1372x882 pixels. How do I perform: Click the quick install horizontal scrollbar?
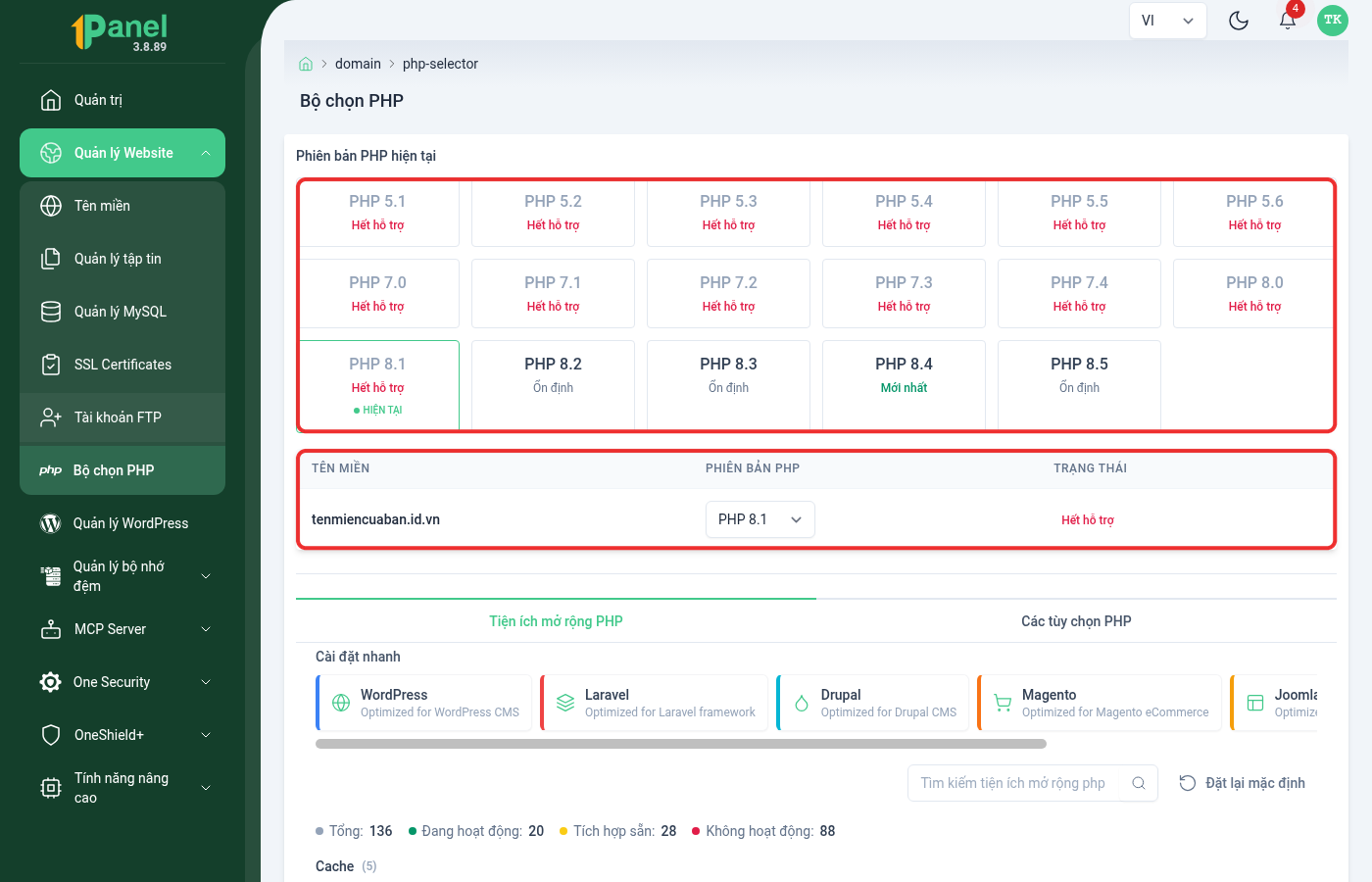pos(681,744)
